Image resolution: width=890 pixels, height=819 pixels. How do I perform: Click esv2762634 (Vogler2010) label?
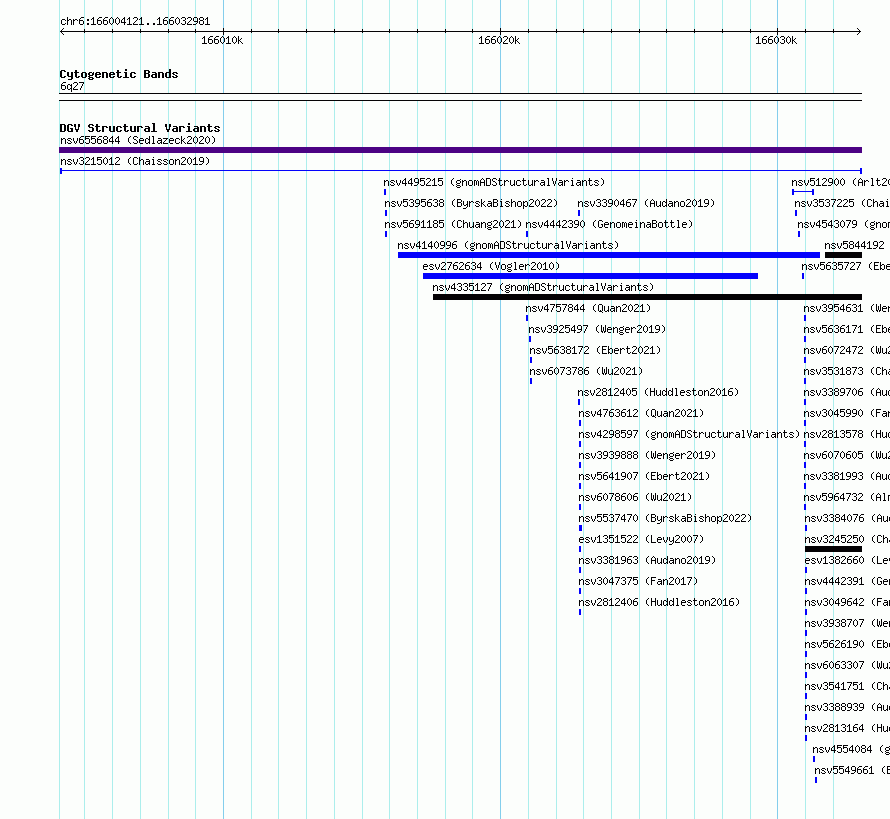coord(491,266)
